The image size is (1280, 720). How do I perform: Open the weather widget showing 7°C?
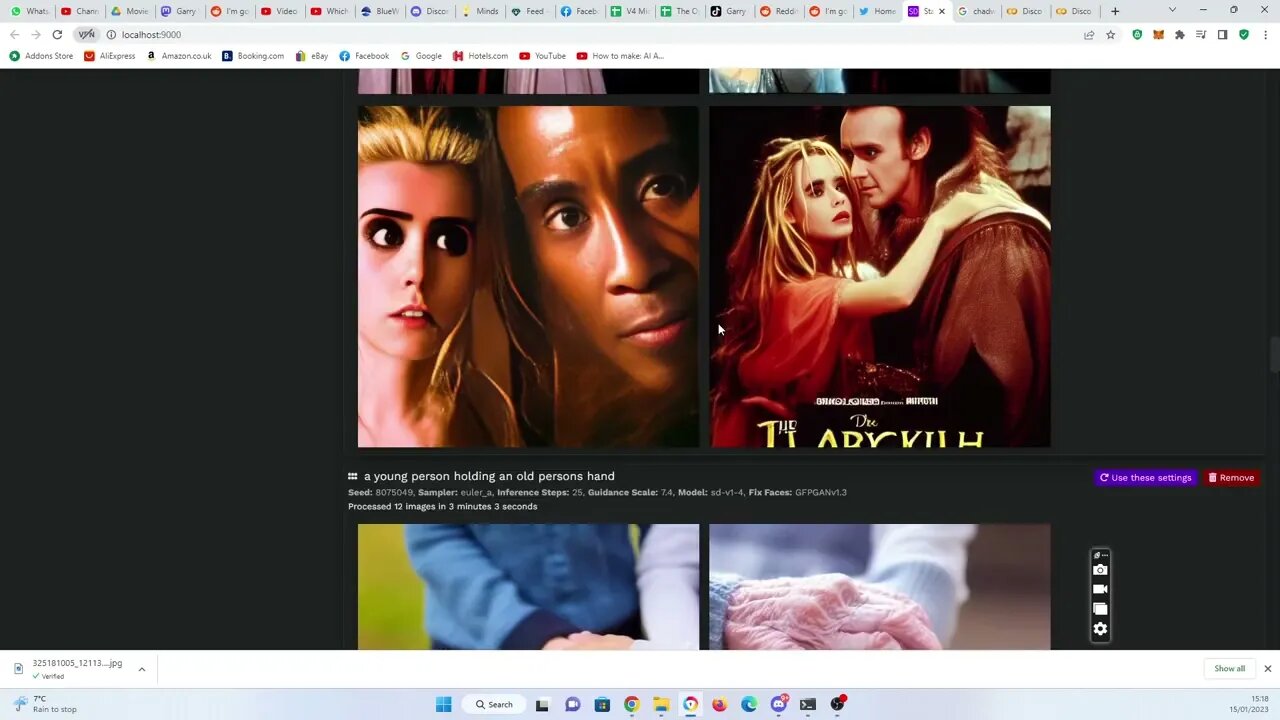coord(47,704)
